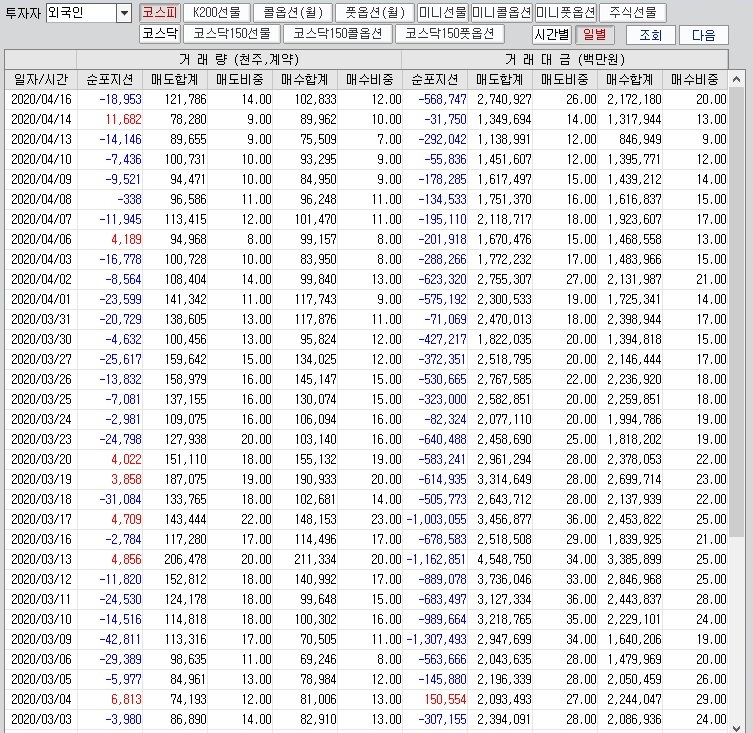
Task: Switch to 콜옵션(월) view
Action: coord(290,13)
